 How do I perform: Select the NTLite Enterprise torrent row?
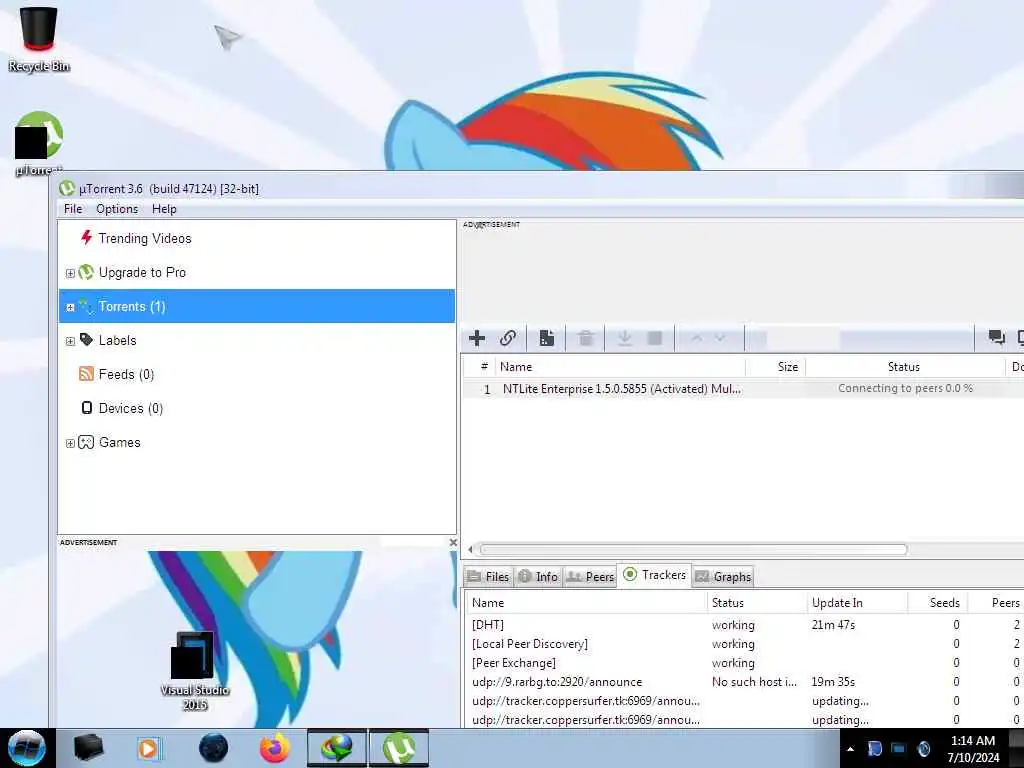(x=743, y=389)
